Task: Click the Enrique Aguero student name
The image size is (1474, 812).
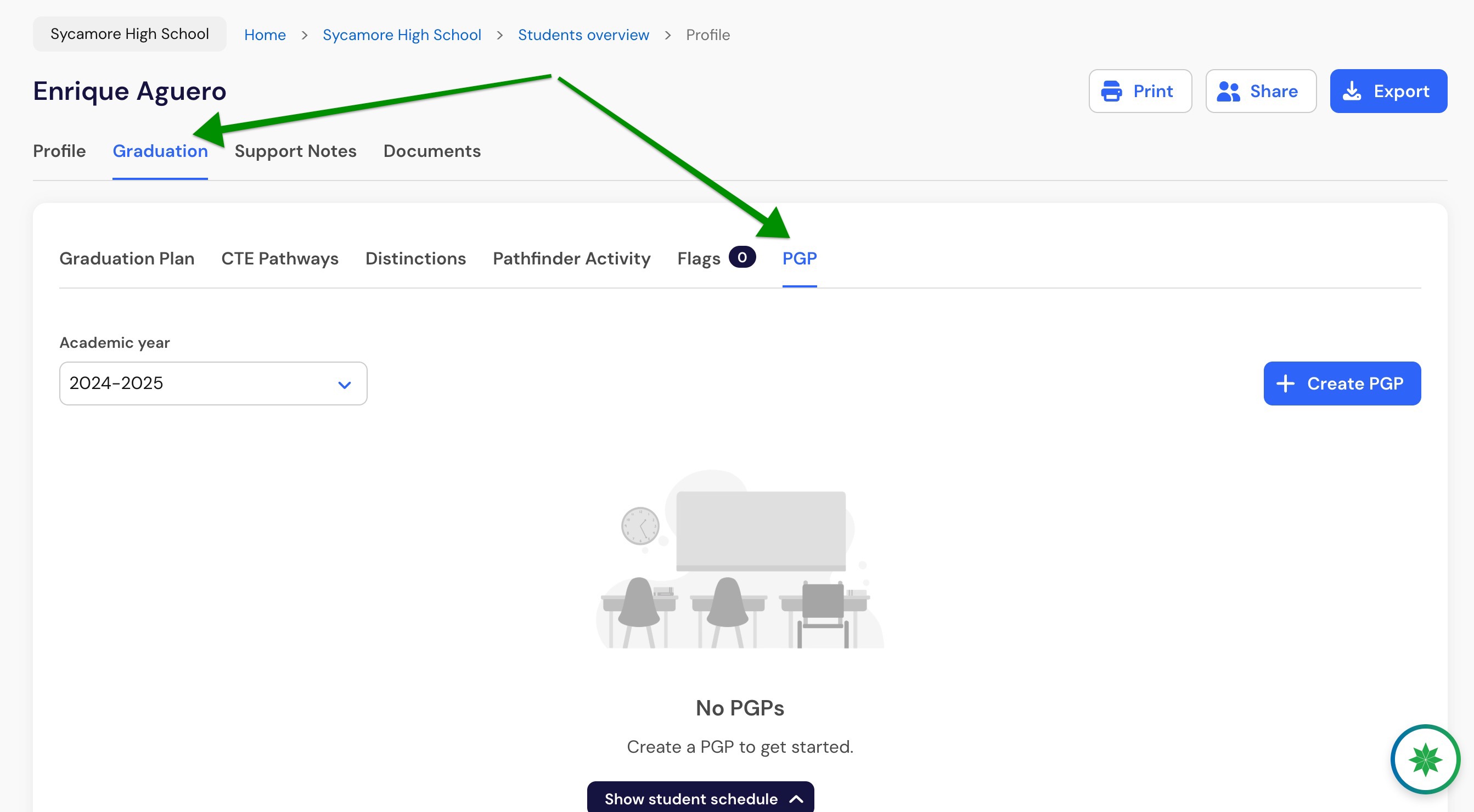Action: coord(130,91)
